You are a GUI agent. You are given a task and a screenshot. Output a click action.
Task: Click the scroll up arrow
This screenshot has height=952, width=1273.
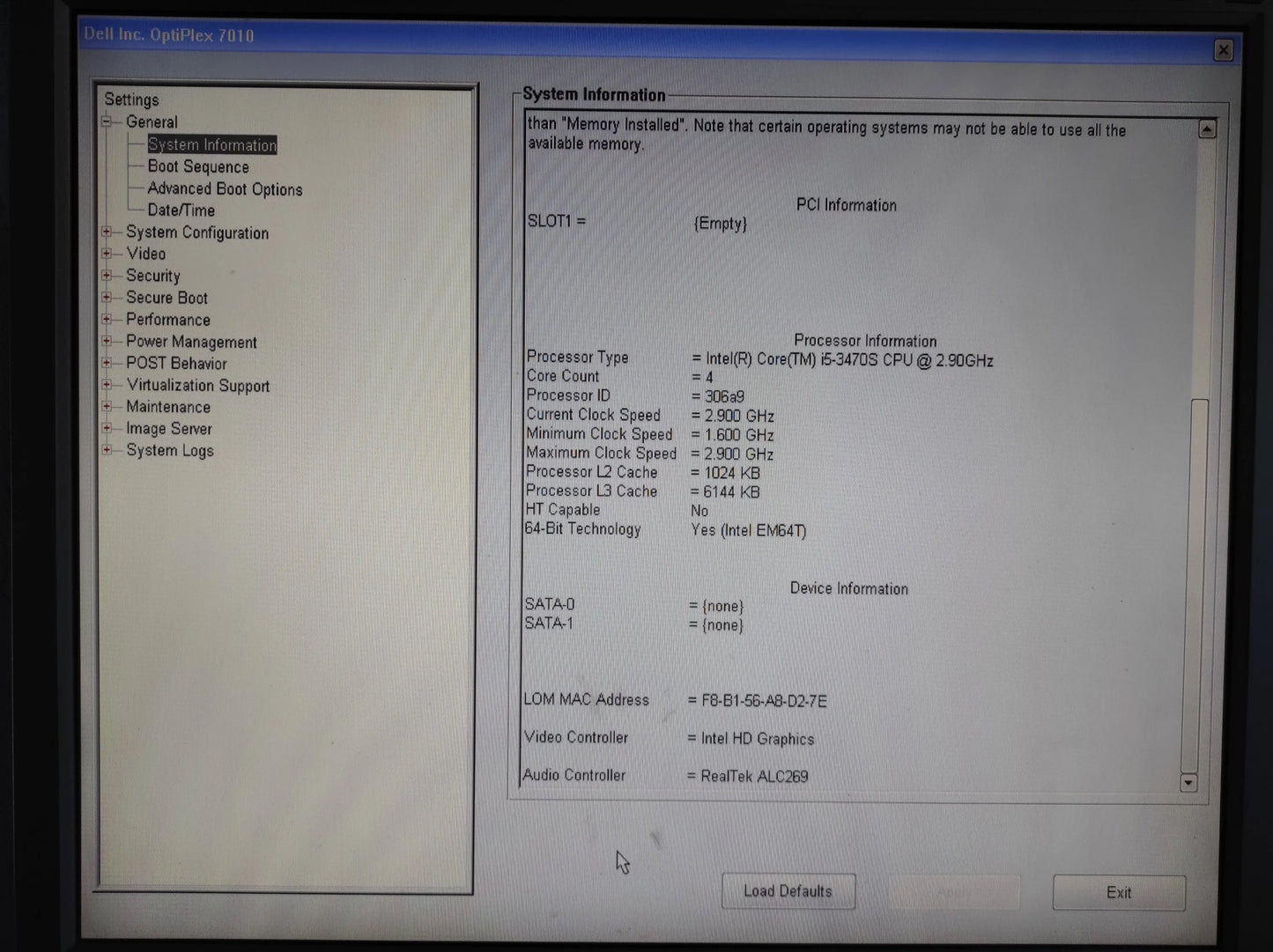click(1207, 129)
